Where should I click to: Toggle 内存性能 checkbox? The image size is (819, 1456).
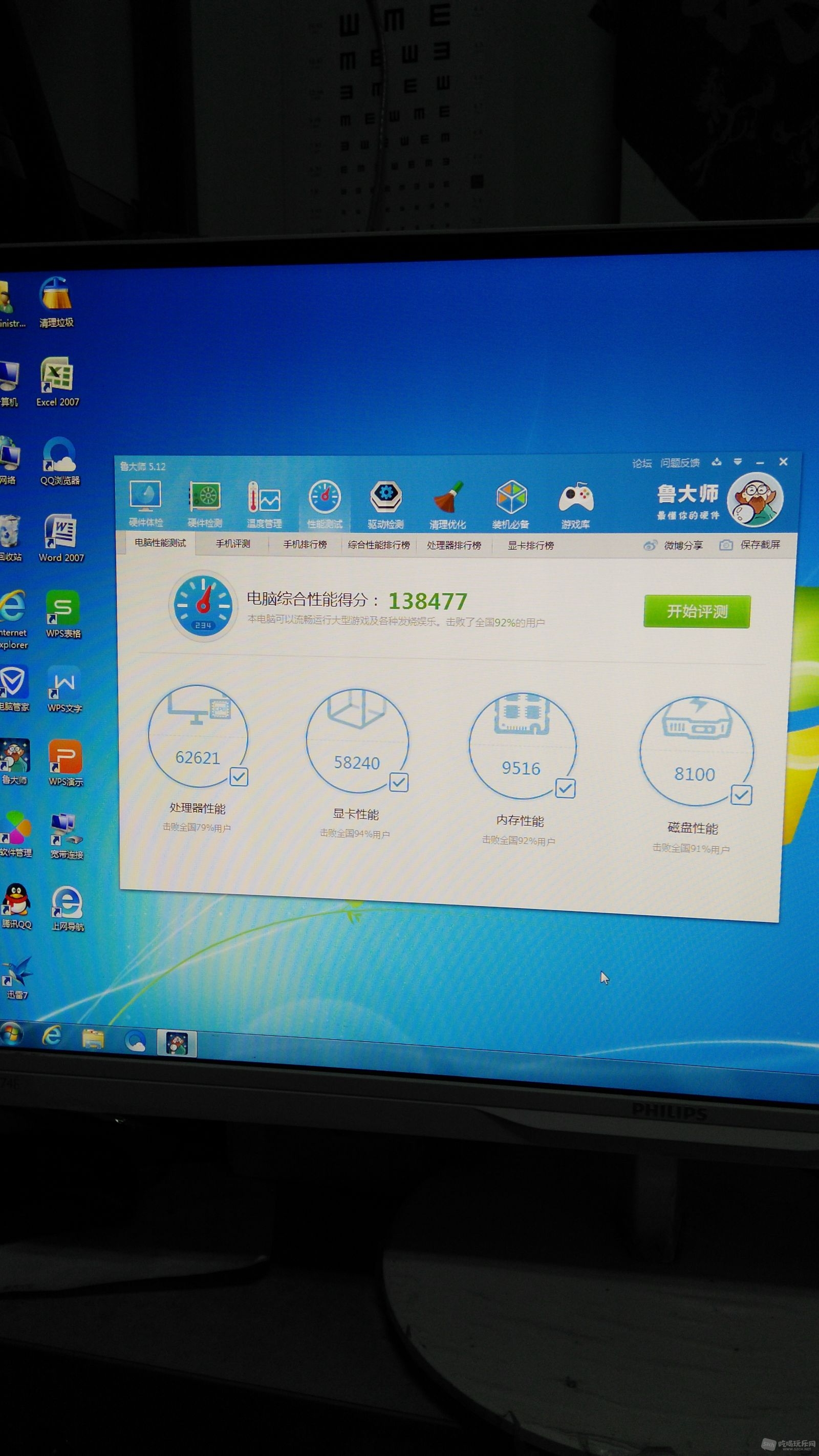pyautogui.click(x=566, y=789)
